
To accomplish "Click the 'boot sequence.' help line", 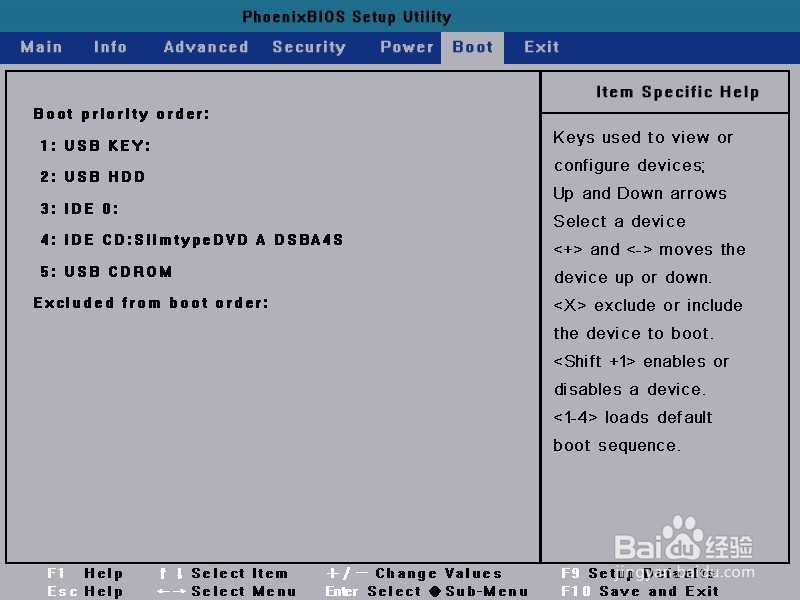I will [617, 446].
